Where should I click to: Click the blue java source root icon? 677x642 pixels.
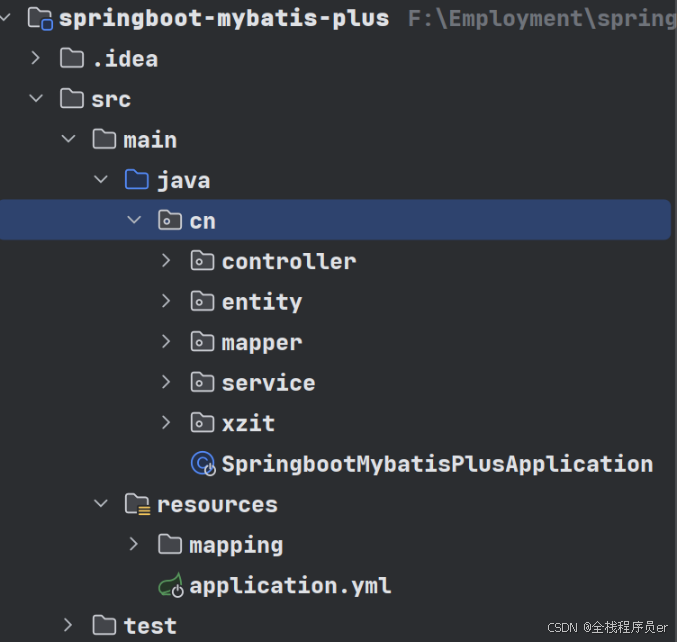coord(137,180)
